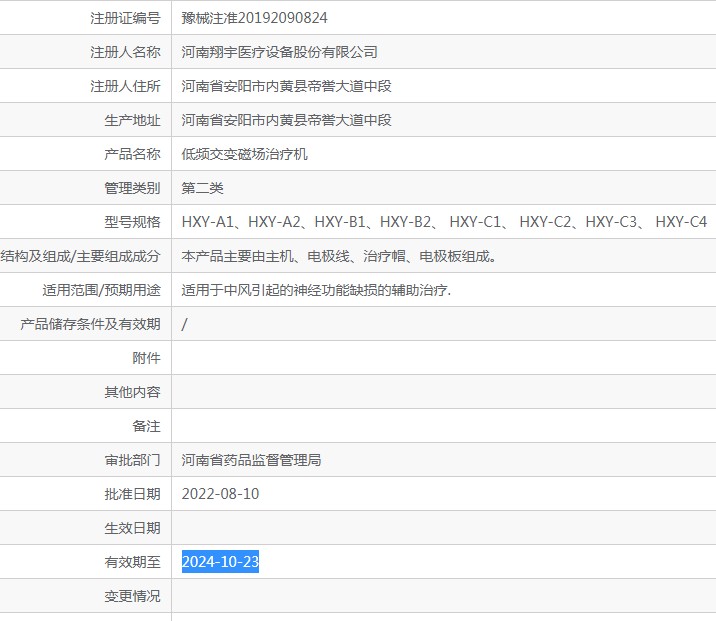Click approval department 河南省药品监督管理局

[251, 460]
